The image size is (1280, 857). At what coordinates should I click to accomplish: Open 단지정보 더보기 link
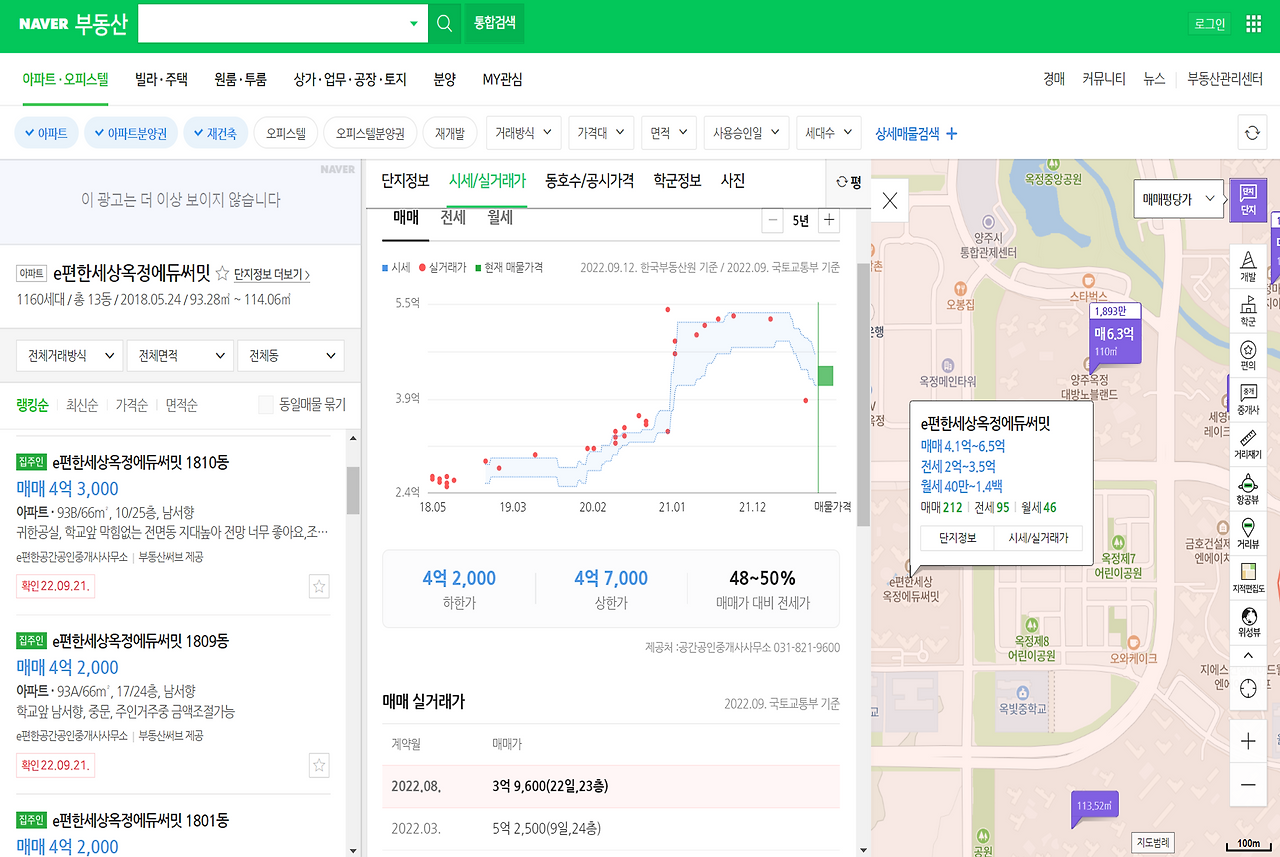click(272, 274)
